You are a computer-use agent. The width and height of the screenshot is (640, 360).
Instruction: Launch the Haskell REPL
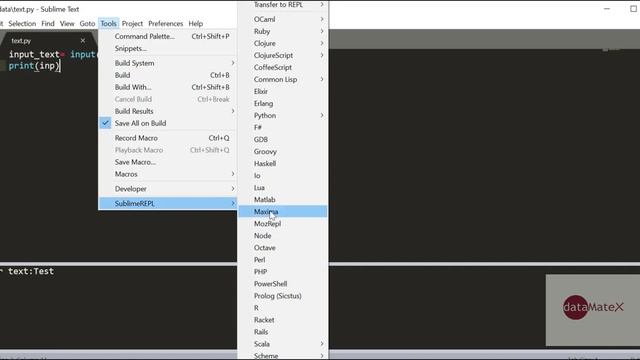coord(283,163)
